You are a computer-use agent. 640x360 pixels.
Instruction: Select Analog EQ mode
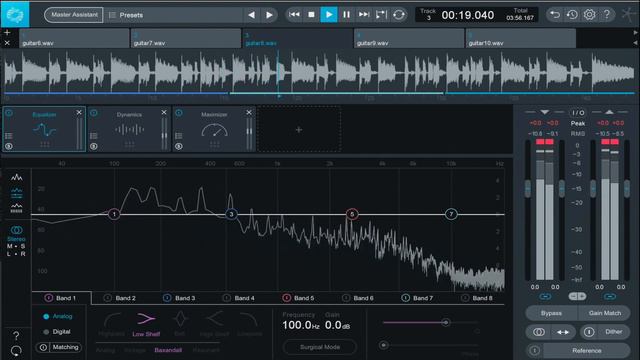58,316
